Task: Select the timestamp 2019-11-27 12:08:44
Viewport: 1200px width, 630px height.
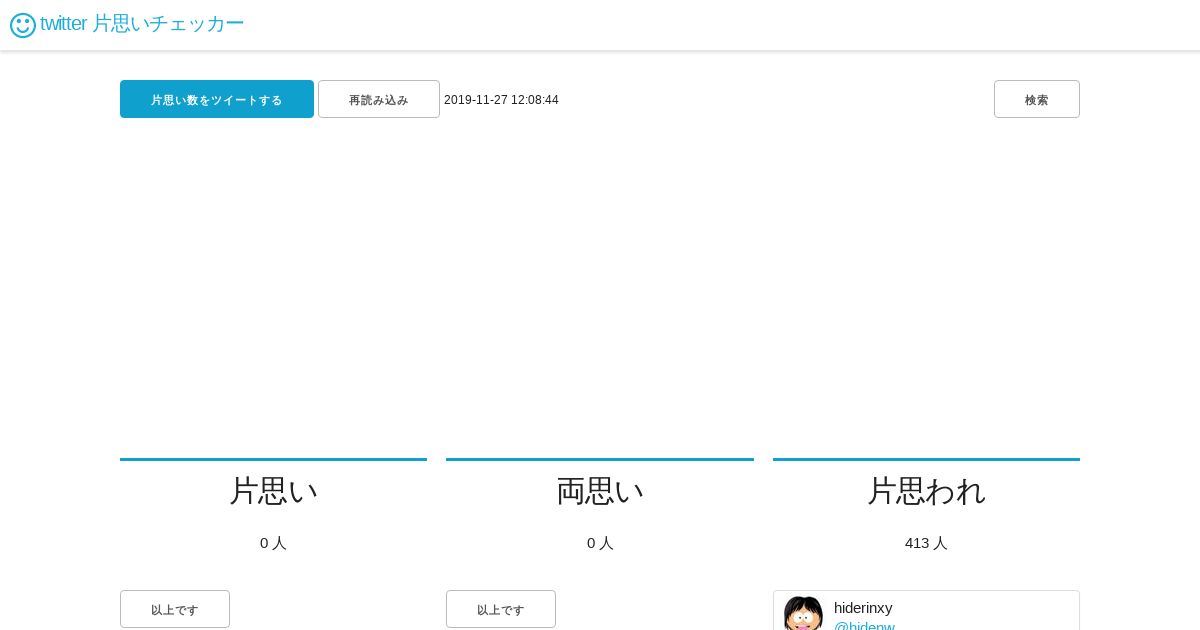Action: click(501, 100)
